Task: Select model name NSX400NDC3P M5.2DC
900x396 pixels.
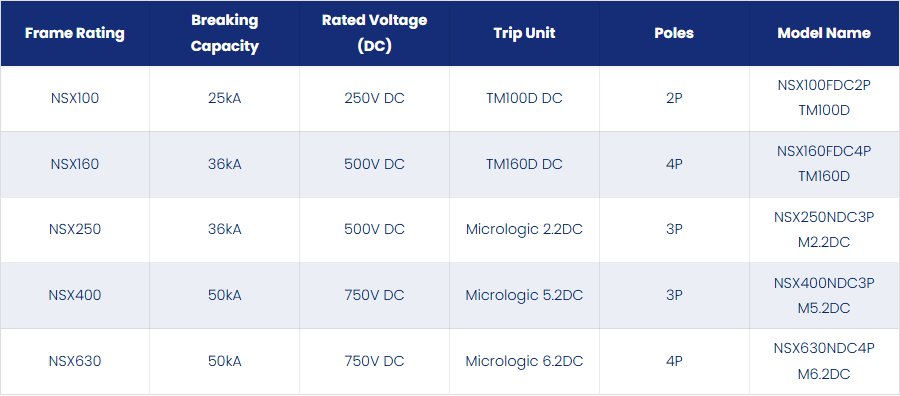Action: 824,296
